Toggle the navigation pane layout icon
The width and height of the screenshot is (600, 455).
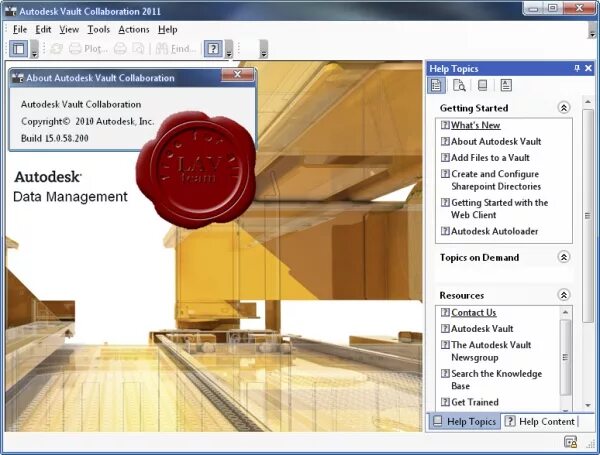tap(18, 49)
